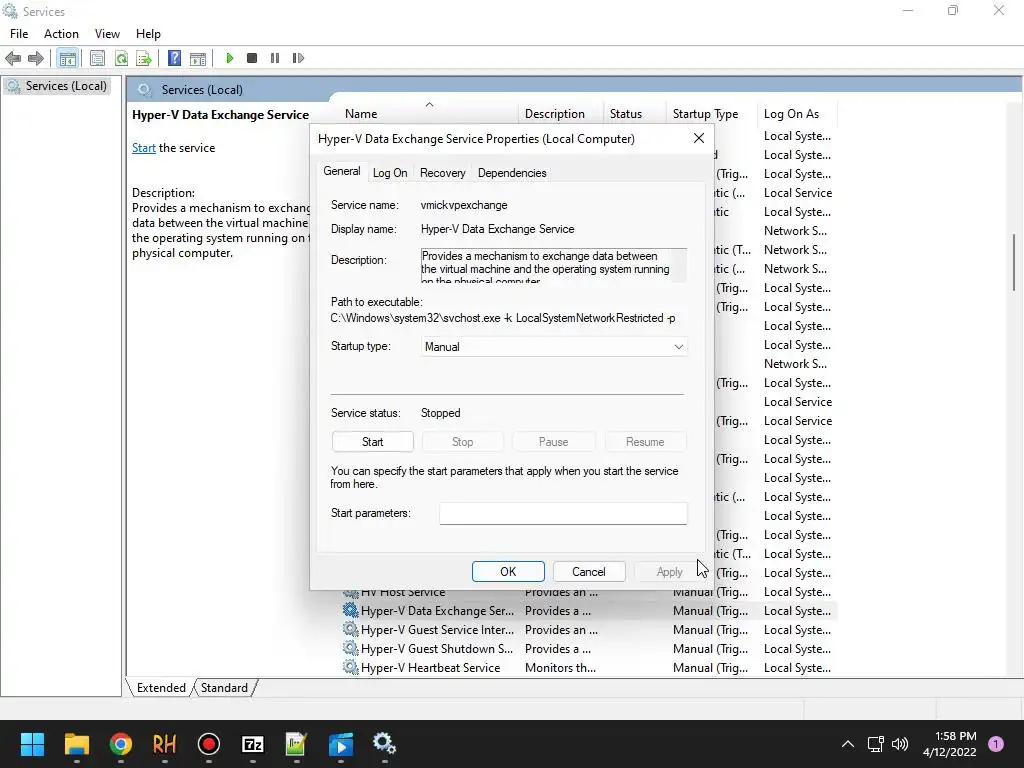The width and height of the screenshot is (1024, 768).
Task: Show hidden tray icons chevron
Action: (x=848, y=744)
